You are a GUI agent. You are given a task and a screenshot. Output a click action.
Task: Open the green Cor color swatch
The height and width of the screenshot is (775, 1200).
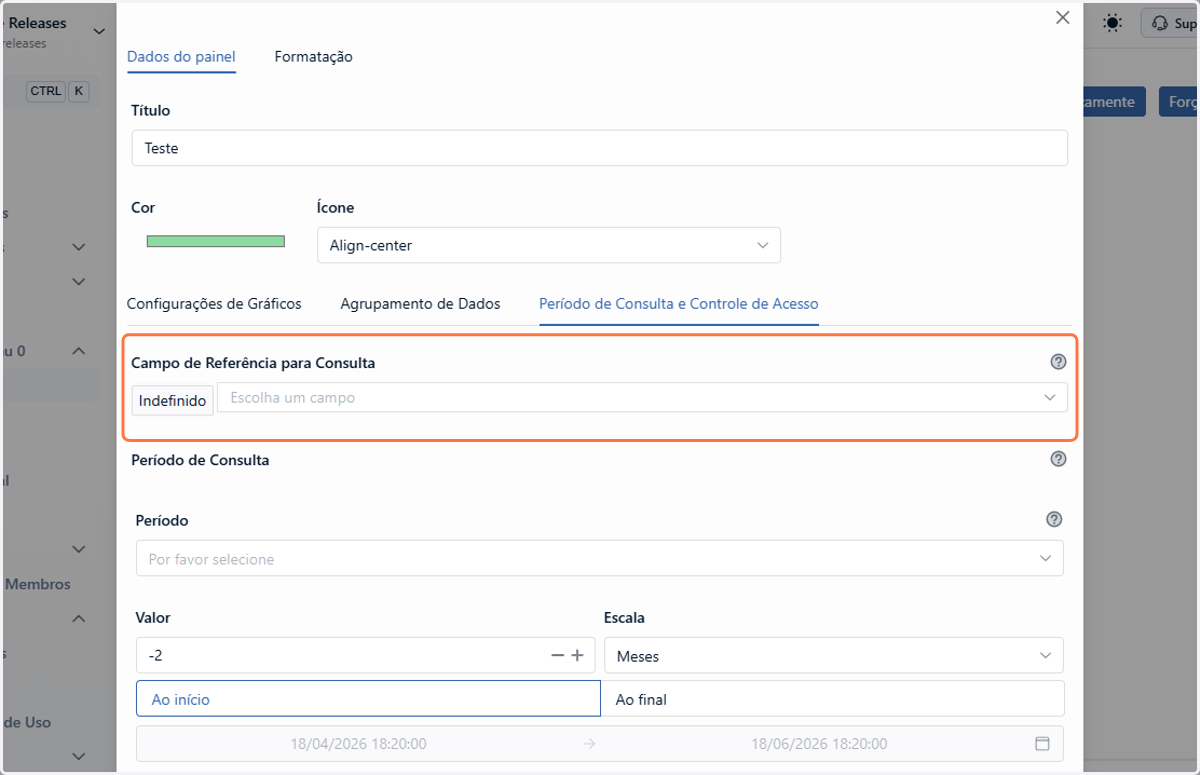215,241
